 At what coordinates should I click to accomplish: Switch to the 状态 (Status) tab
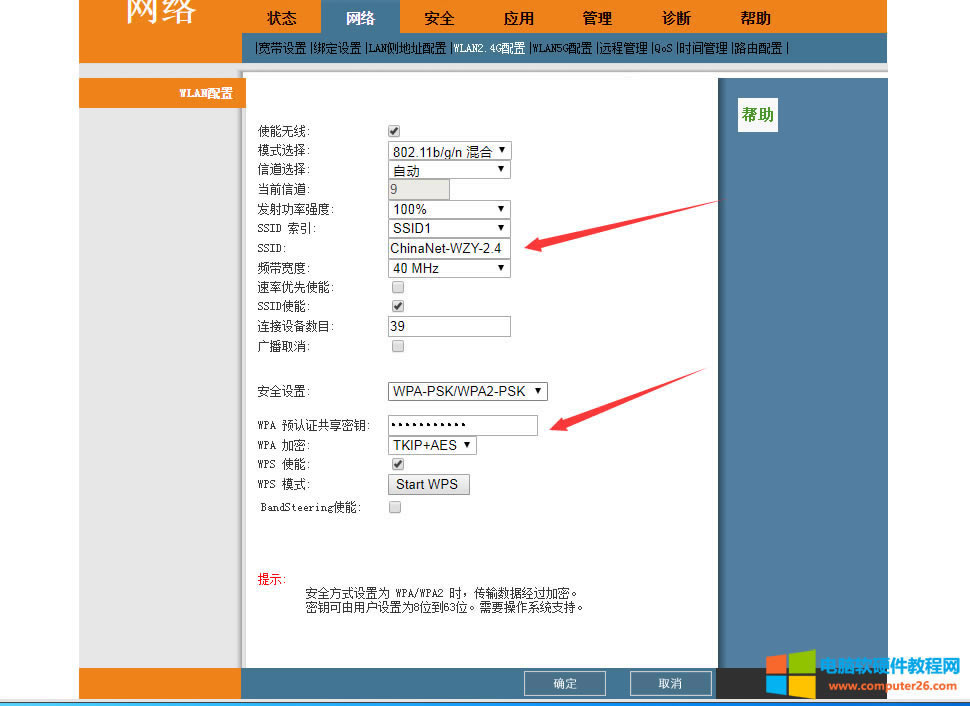click(x=281, y=18)
